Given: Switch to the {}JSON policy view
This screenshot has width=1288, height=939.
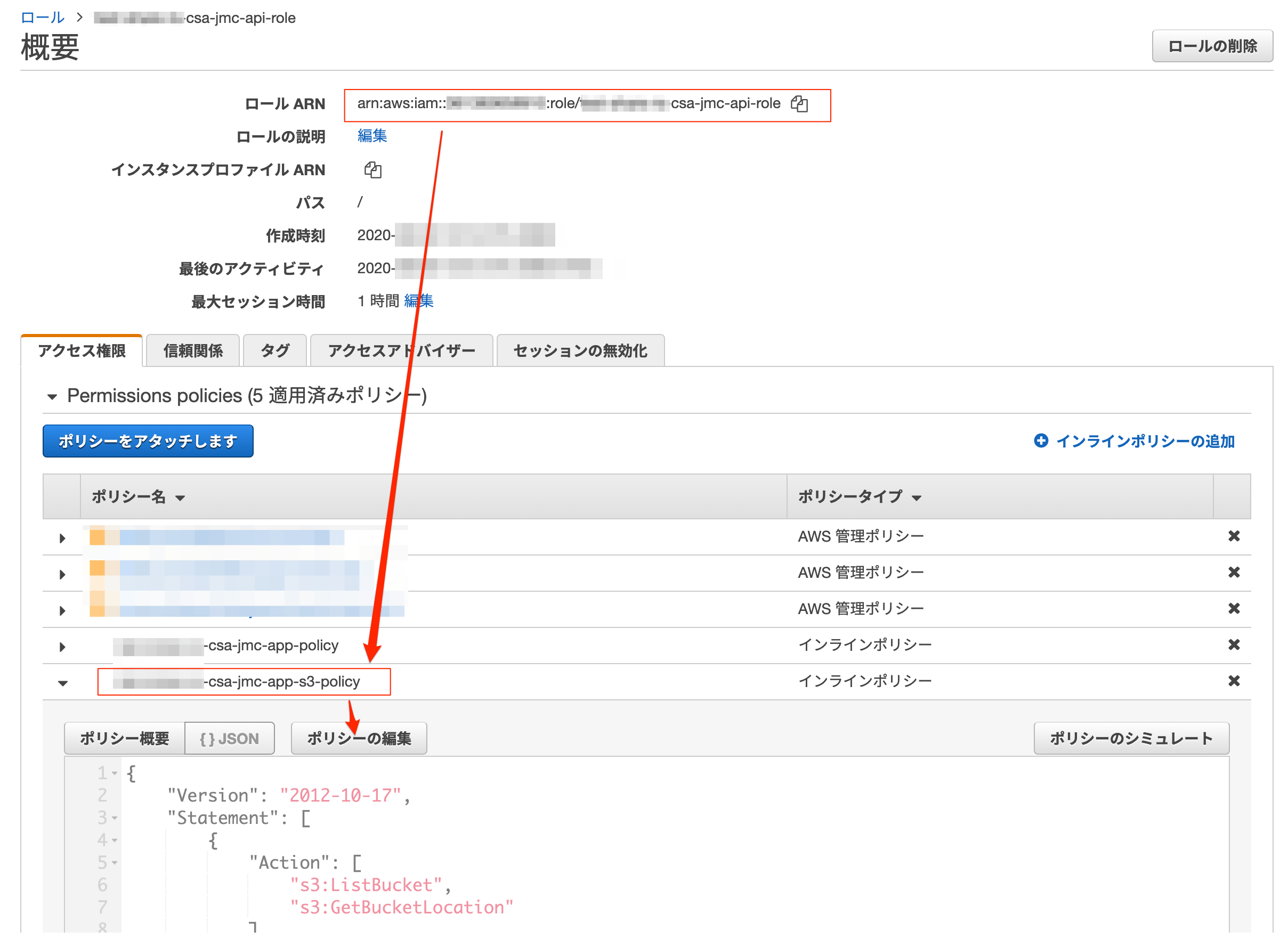Looking at the screenshot, I should [229, 738].
